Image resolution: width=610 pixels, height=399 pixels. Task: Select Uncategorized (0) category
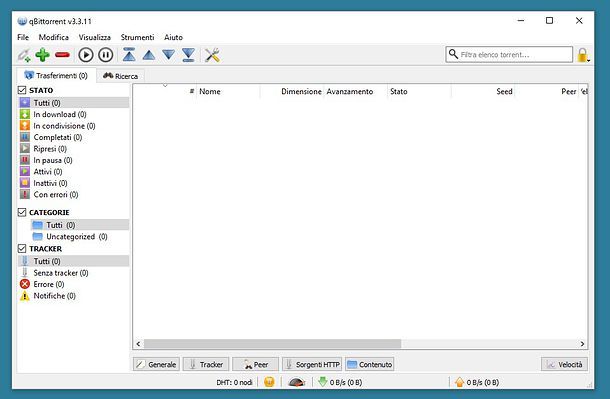pos(80,236)
